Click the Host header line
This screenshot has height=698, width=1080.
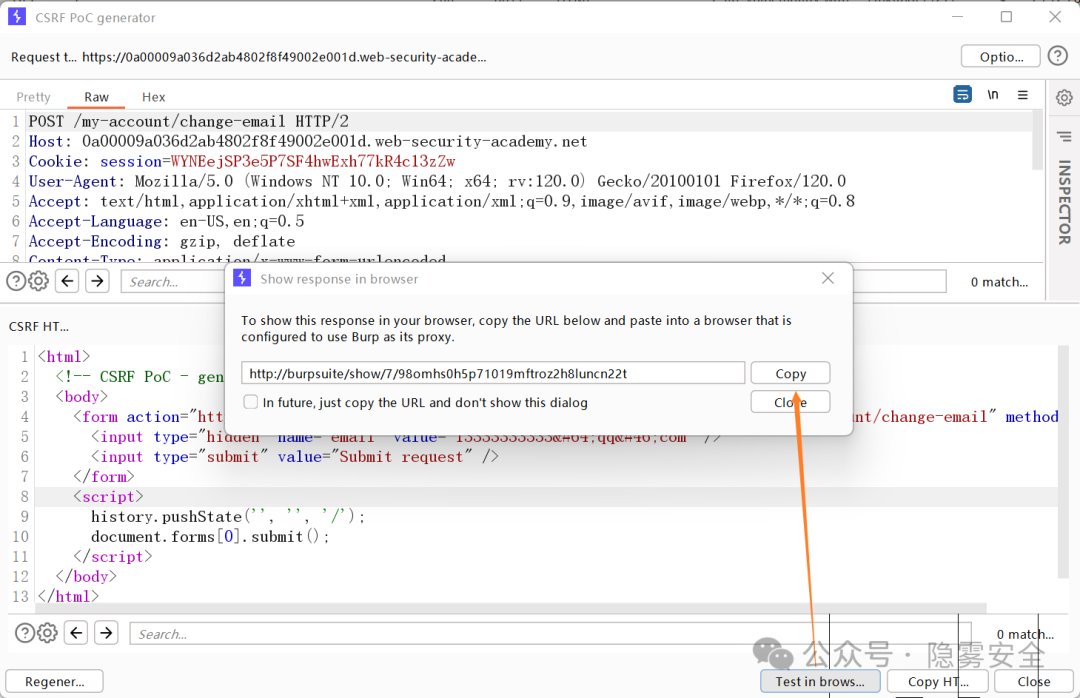click(308, 141)
